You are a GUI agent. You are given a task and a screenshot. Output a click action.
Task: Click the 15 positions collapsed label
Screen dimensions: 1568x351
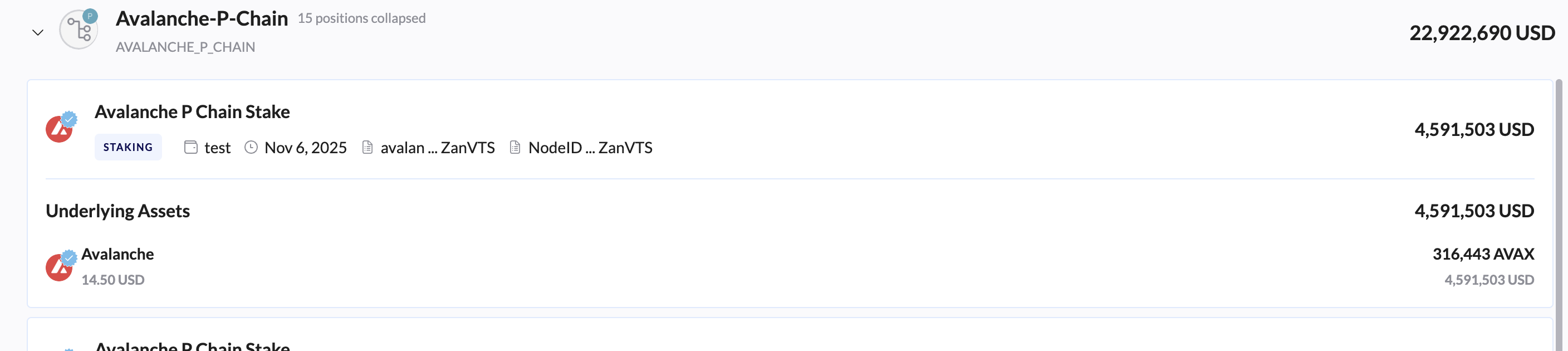point(361,18)
